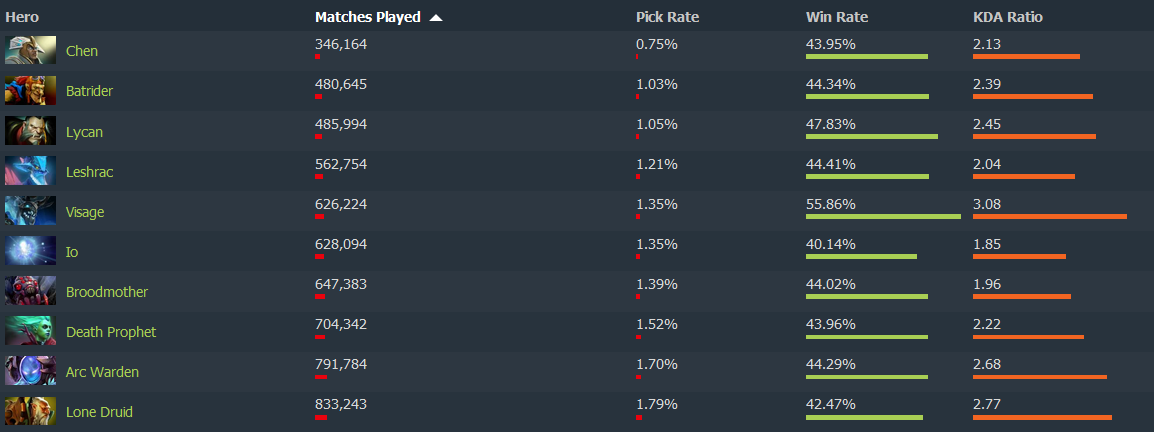Image resolution: width=1154 pixels, height=432 pixels.
Task: Click Visage's green win rate bar
Action: point(882,217)
